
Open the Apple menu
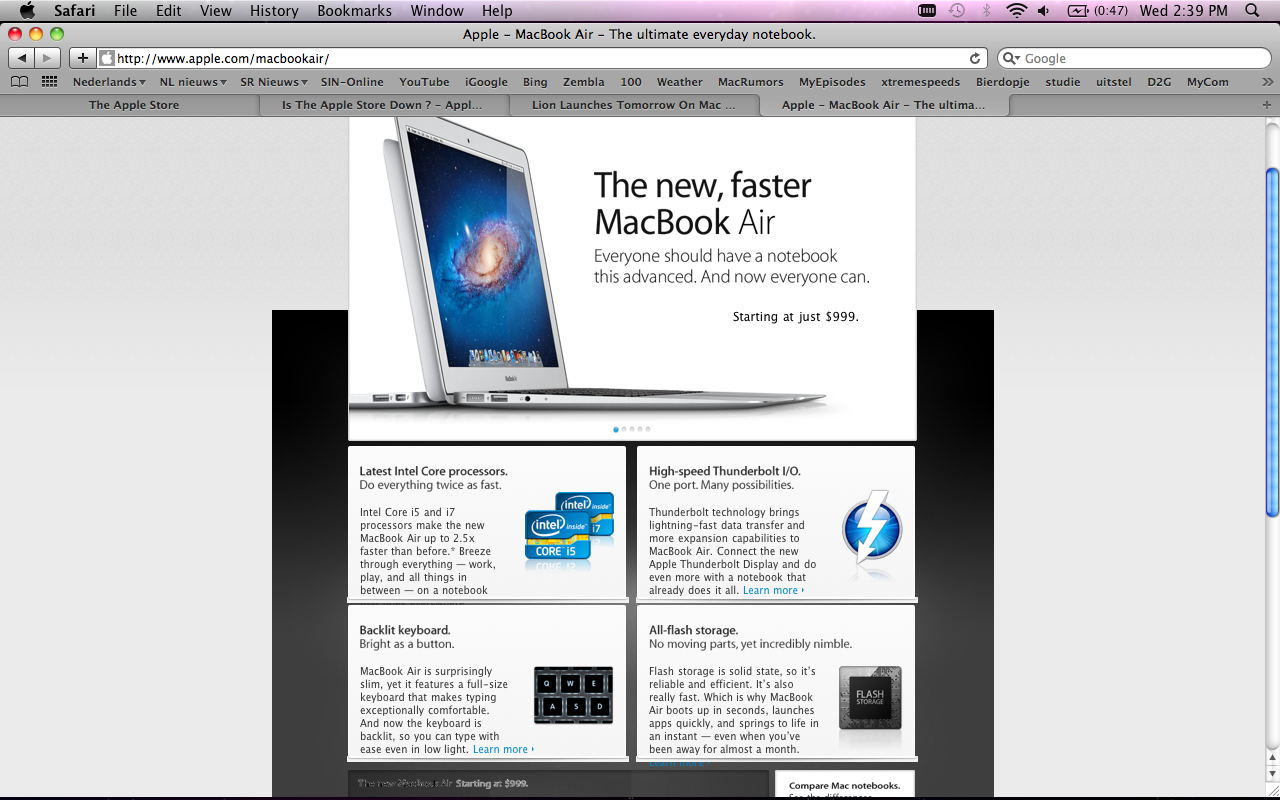(27, 10)
